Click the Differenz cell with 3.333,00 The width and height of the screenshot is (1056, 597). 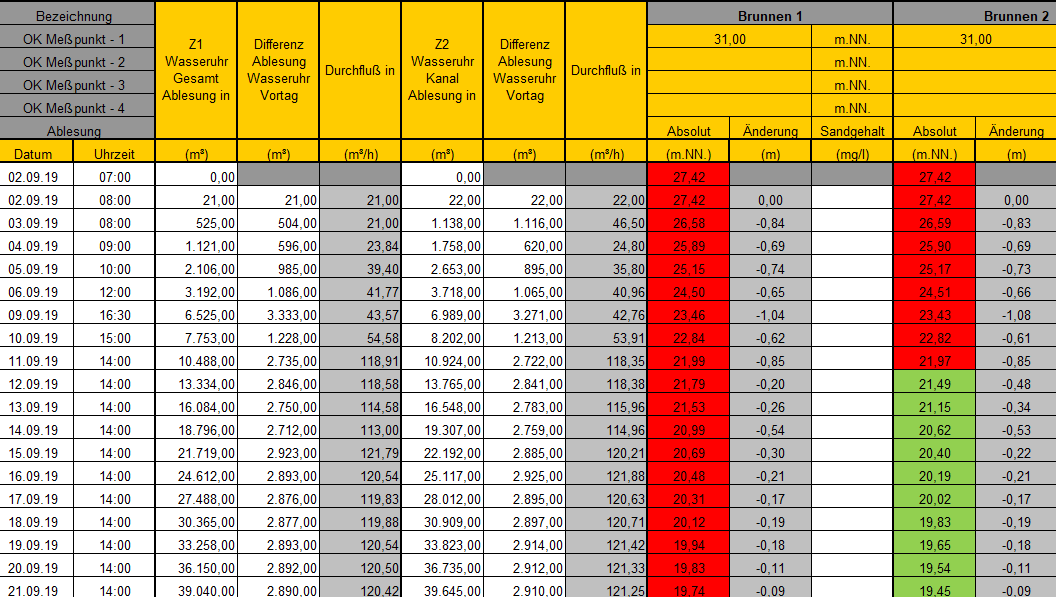coord(277,314)
